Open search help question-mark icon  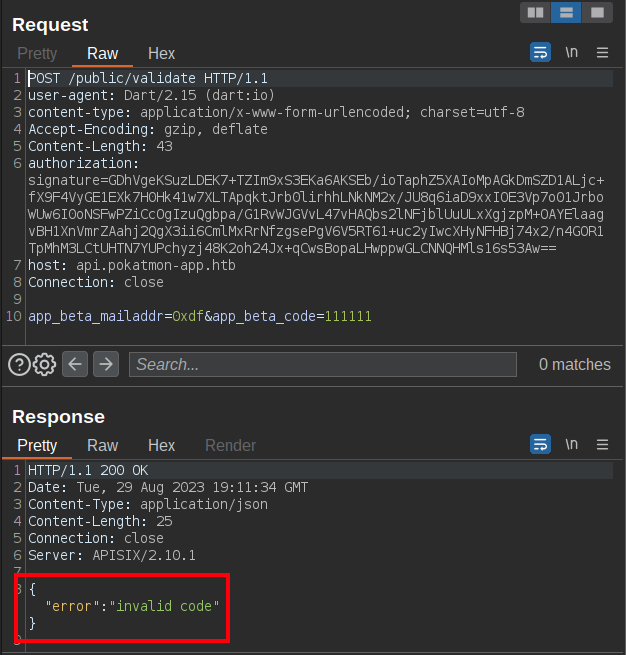(19, 364)
